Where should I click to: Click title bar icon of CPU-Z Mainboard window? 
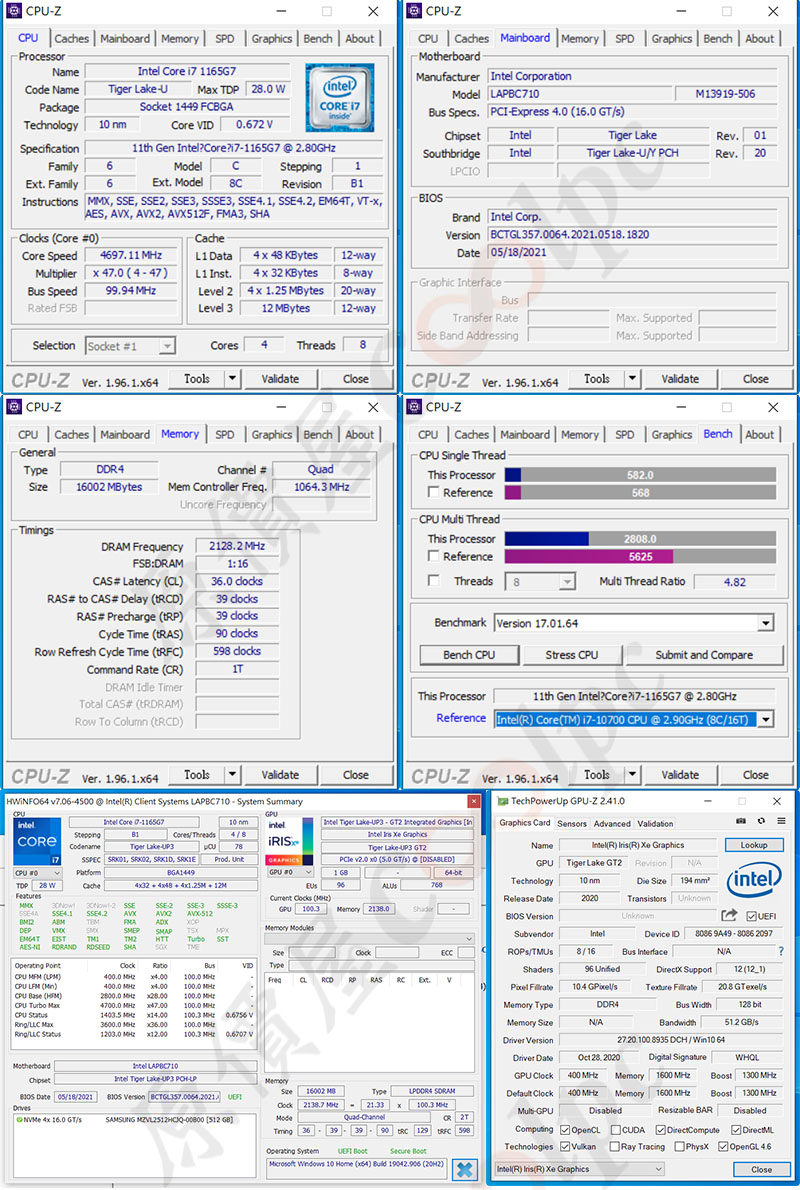tap(414, 11)
